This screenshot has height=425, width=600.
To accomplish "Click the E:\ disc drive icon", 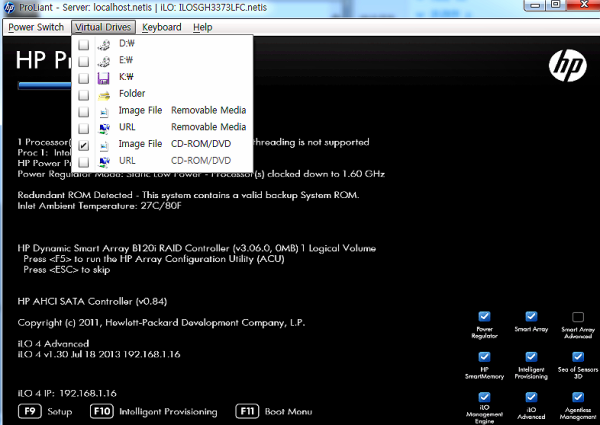I will coord(104,61).
